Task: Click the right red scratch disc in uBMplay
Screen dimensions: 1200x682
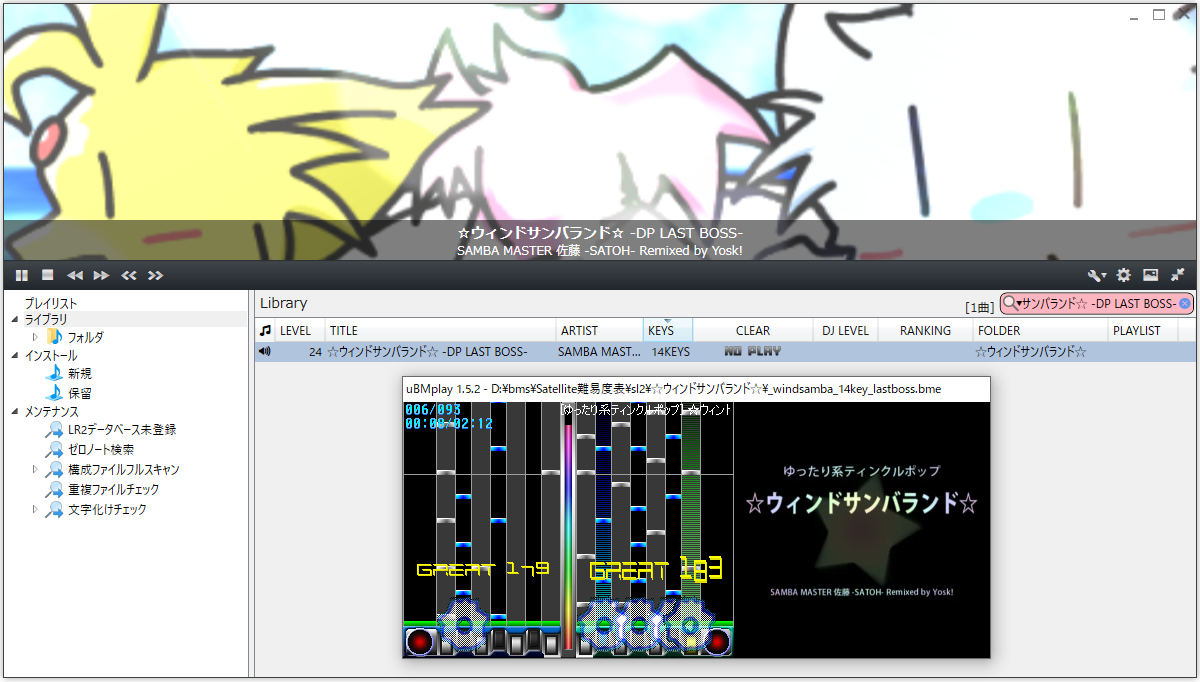Action: coord(717,642)
